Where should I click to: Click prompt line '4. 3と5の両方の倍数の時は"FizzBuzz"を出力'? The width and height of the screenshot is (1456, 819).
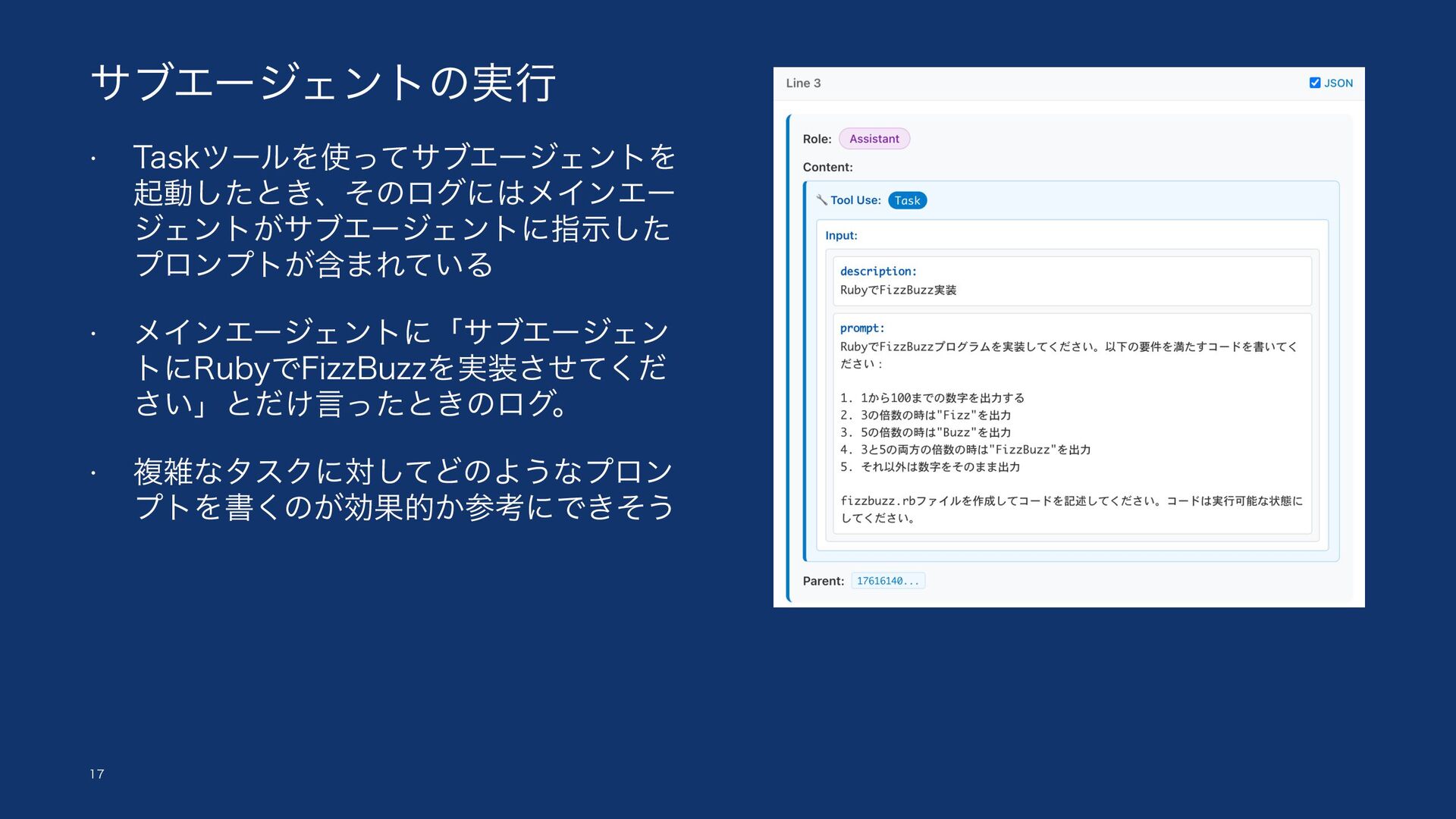[x=965, y=450]
